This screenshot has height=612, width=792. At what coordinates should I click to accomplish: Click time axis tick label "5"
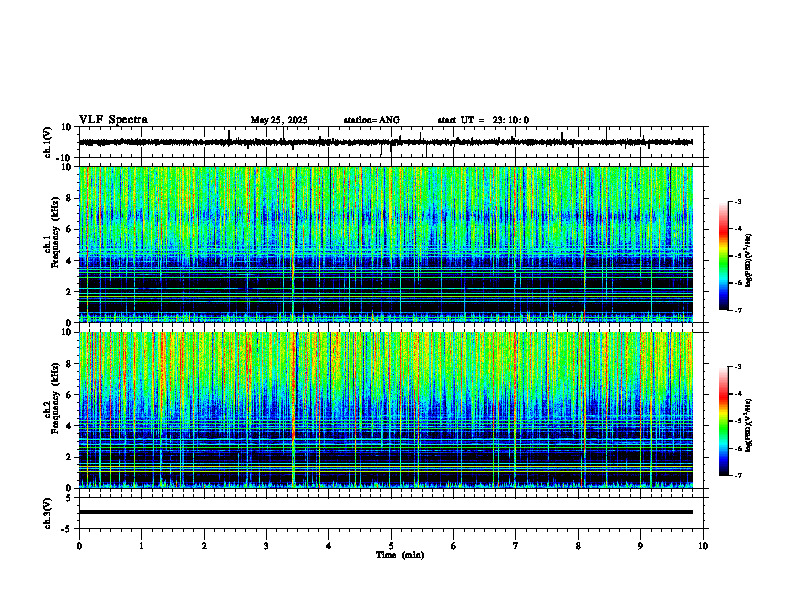(391, 546)
